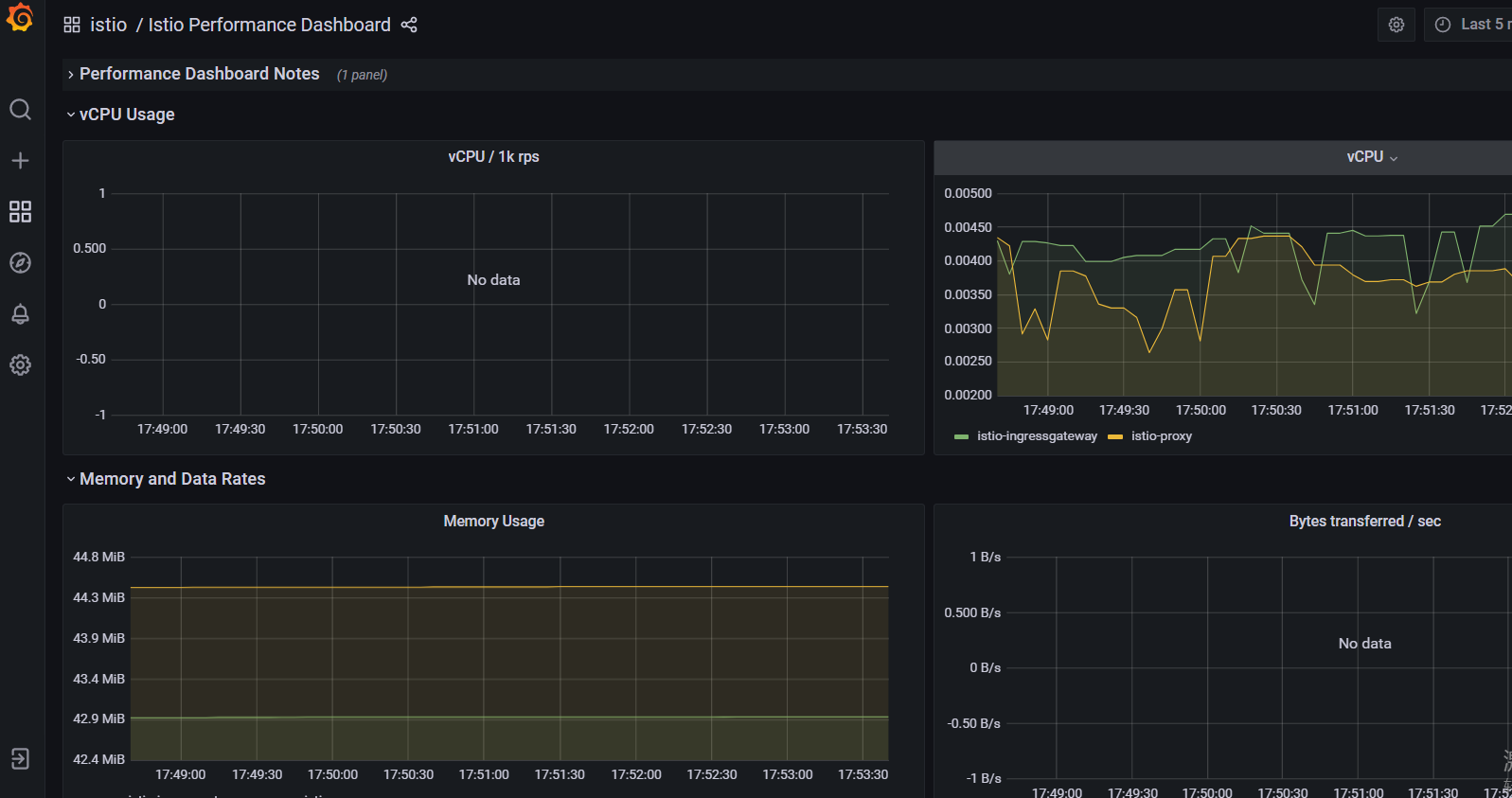This screenshot has height=798, width=1512.
Task: Open the search dashboards icon in sidebar
Action: point(20,110)
